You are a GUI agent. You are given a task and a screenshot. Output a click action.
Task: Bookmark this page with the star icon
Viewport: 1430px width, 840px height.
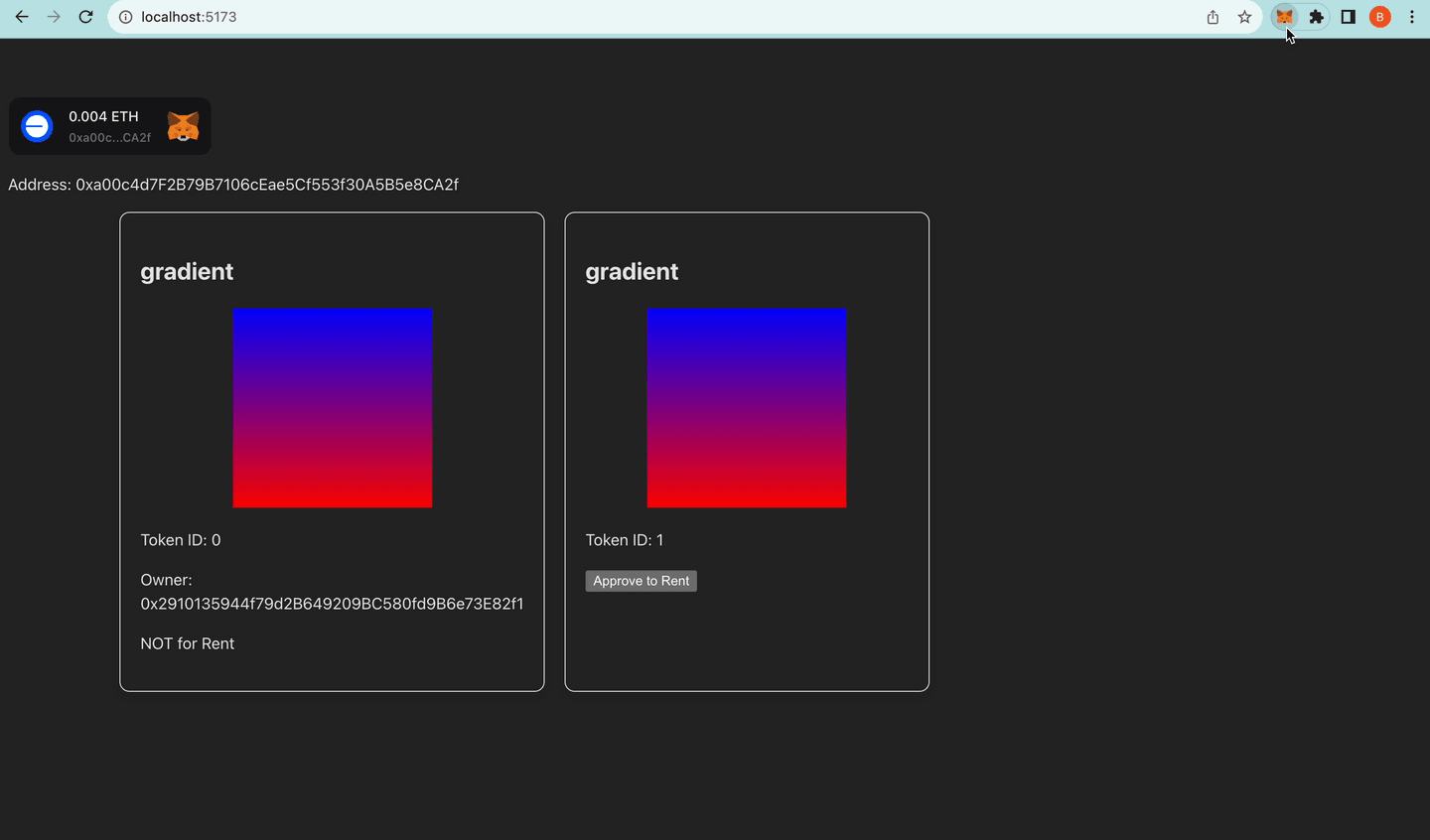click(x=1244, y=17)
